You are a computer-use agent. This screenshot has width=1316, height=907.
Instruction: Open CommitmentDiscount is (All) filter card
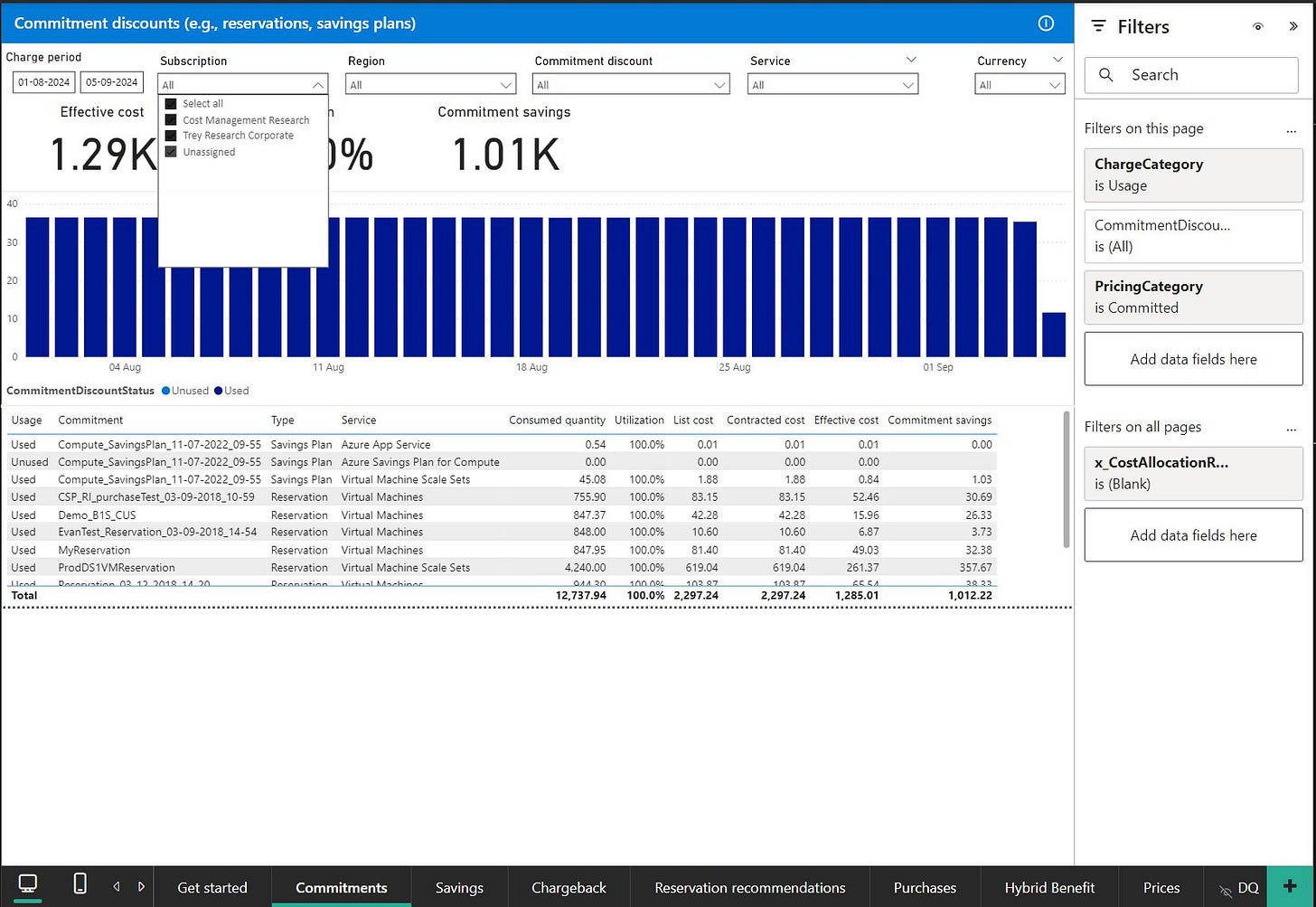point(1193,236)
